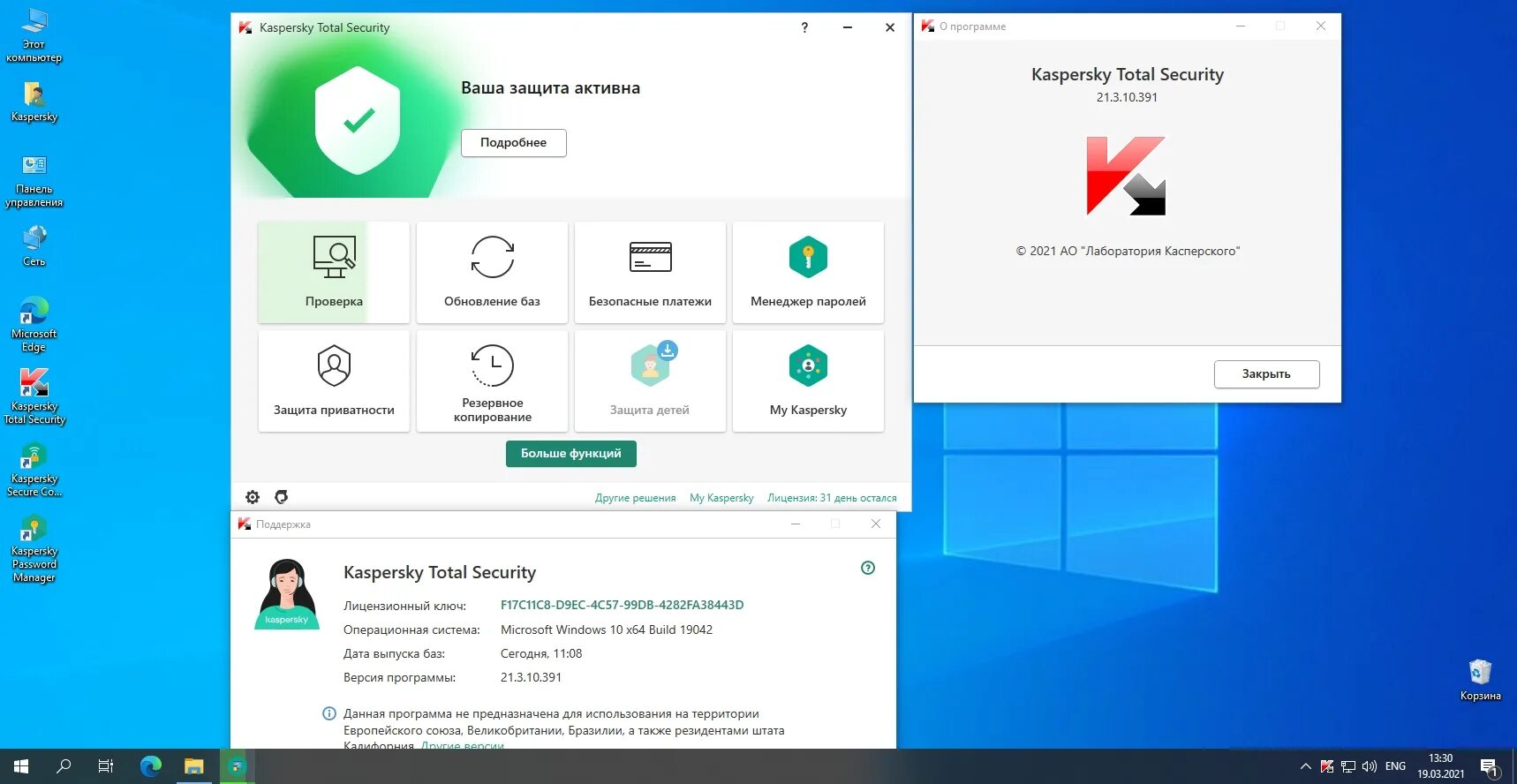Open Task View on the taskbar
The image size is (1517, 784).
point(106,766)
